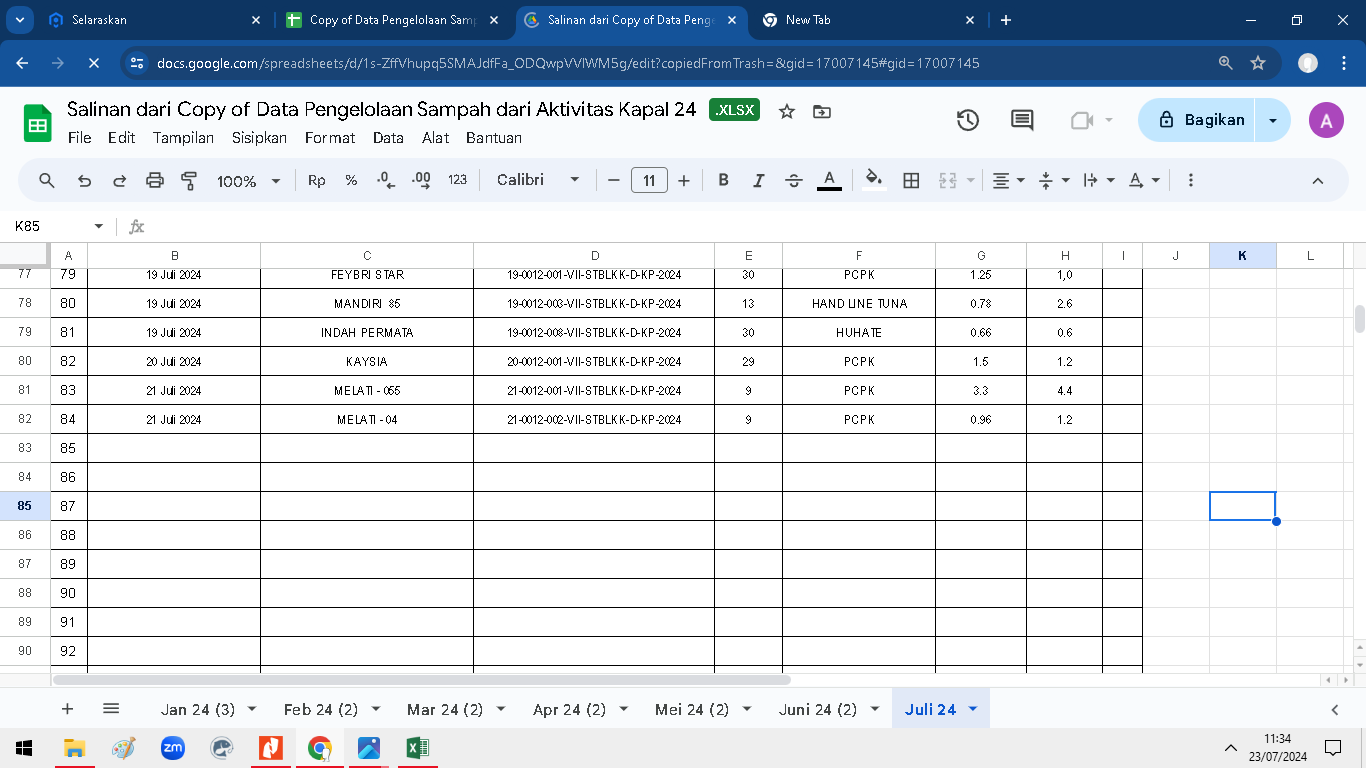Screen dimensions: 1366x768
Task: Show the all sheets list
Action: tap(111, 709)
